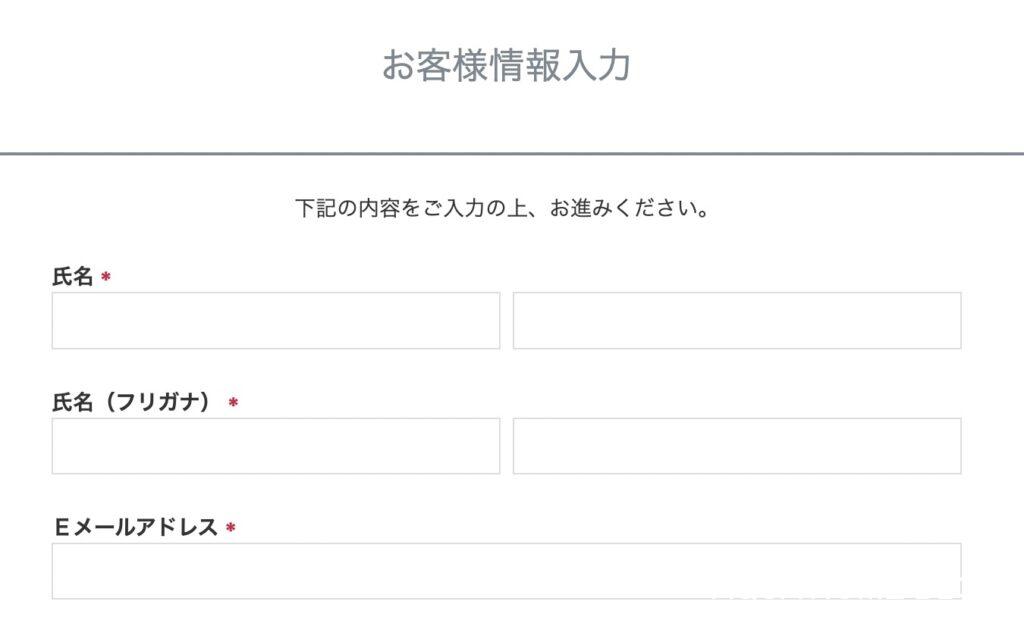1024x620 pixels.
Task: Focus the Eメールアドレス input field
Action: click(506, 571)
